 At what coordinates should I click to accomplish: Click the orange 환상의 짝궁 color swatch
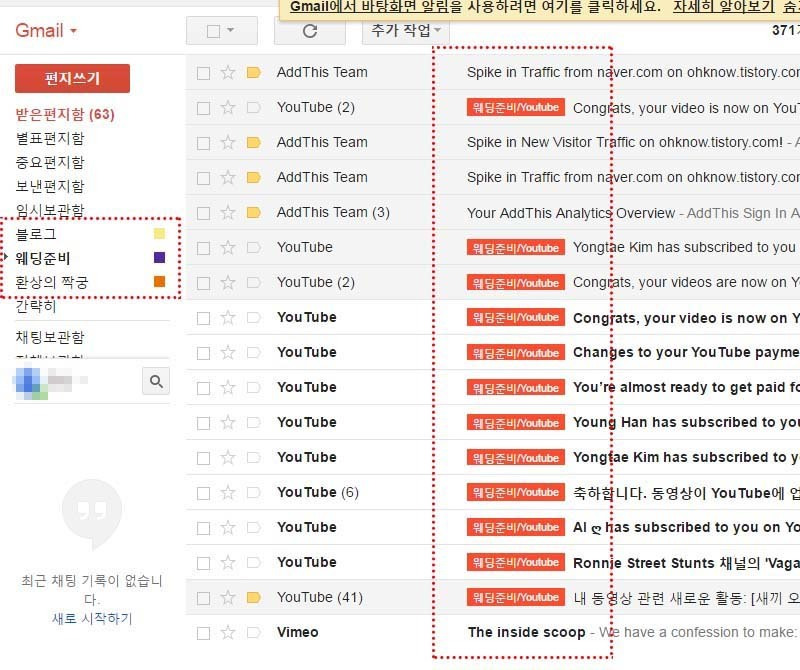tap(160, 281)
